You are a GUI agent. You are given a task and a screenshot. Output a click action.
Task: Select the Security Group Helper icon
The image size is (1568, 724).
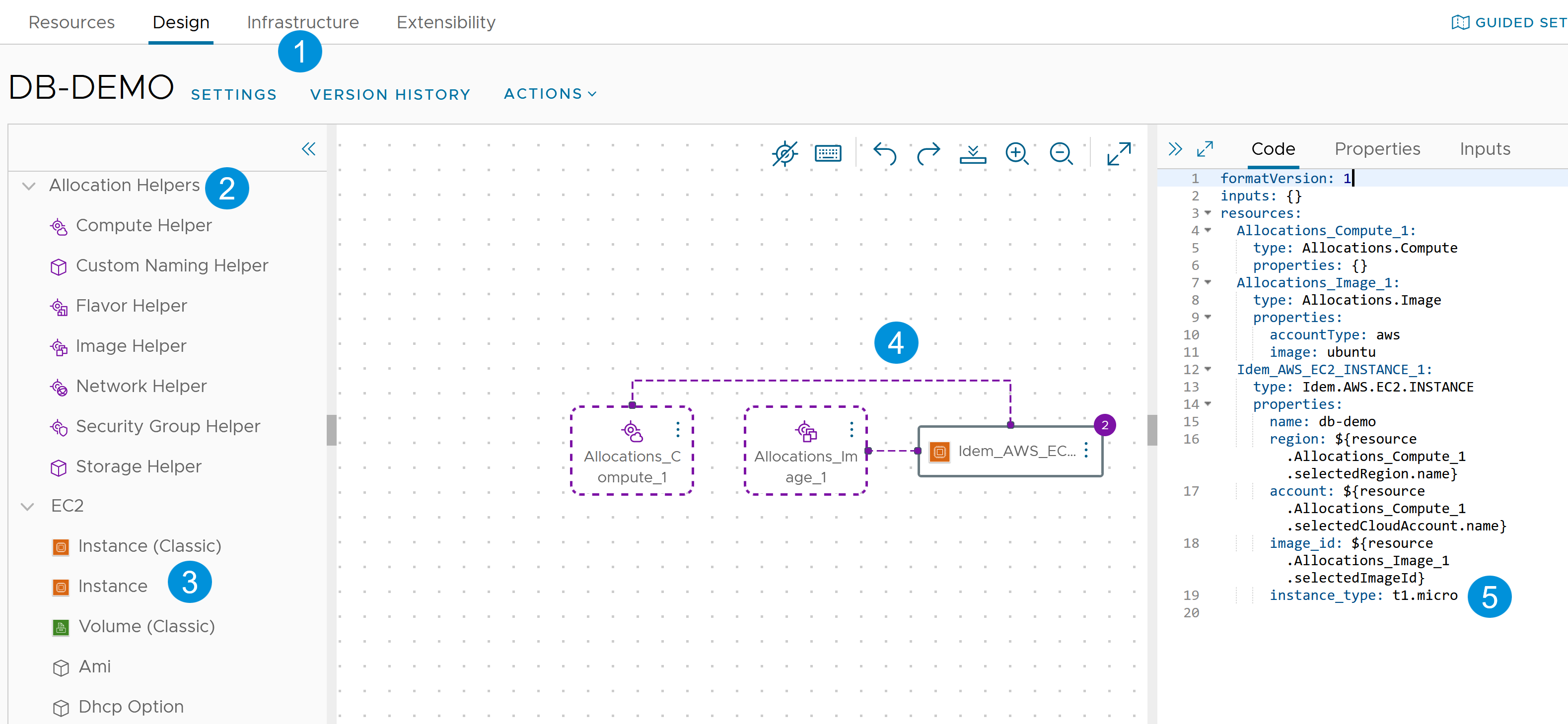tap(57, 426)
